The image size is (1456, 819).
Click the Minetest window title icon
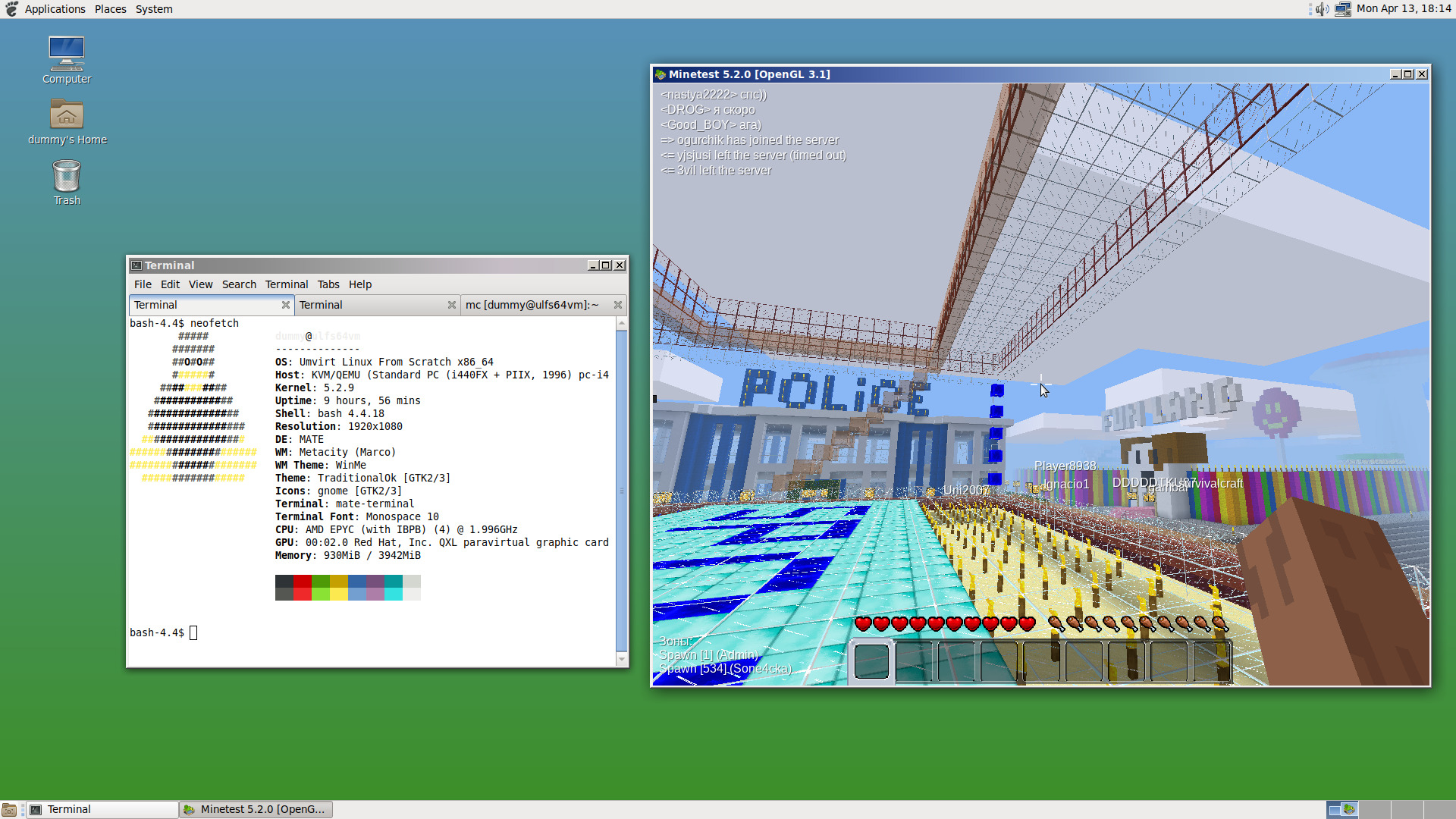pyautogui.click(x=661, y=74)
